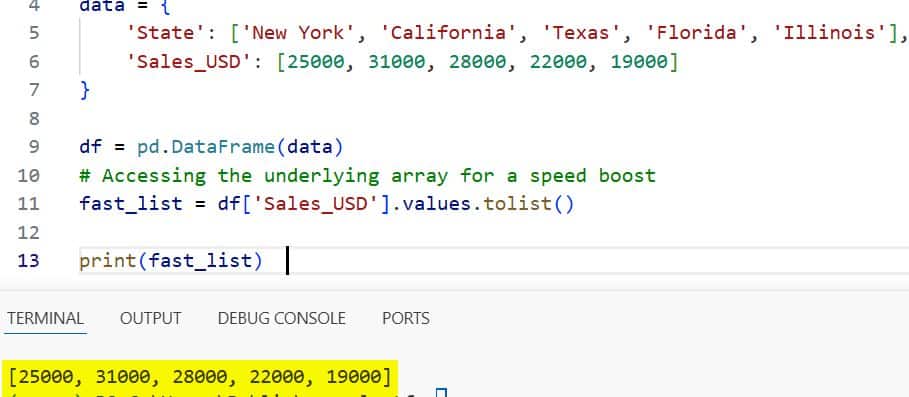Click the value 25000 in code line 6

316,61
